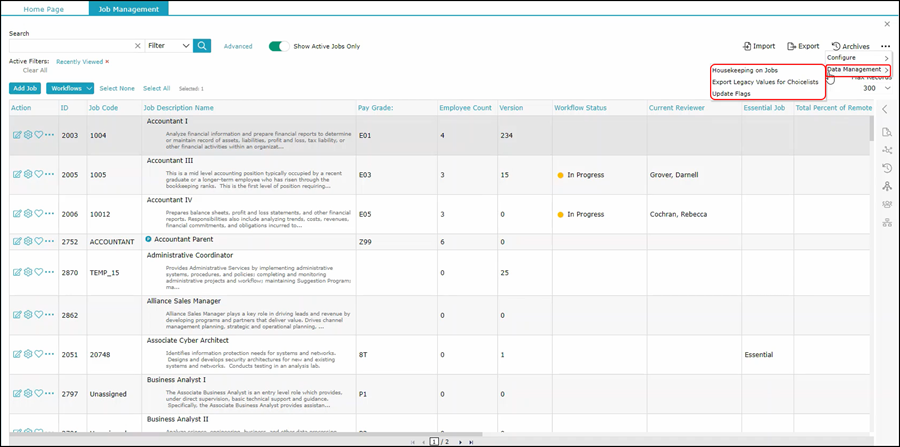Switch to the Home Page tab

coord(44,8)
